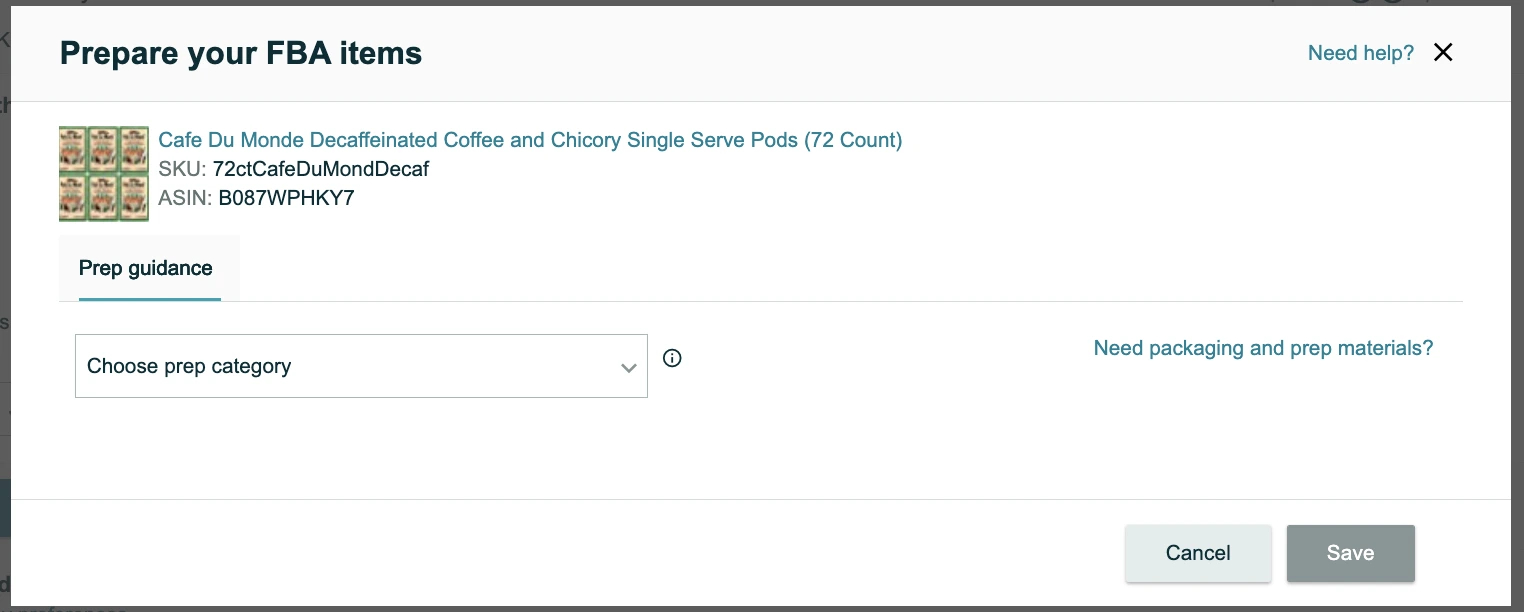
Task: Click the product image next to the item title
Action: (x=104, y=173)
